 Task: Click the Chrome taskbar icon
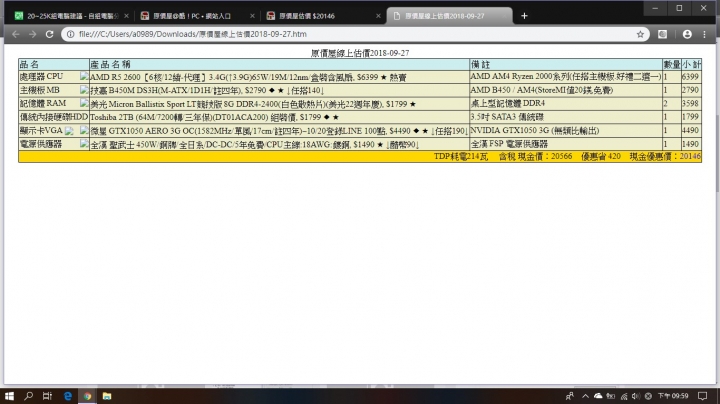[87, 396]
